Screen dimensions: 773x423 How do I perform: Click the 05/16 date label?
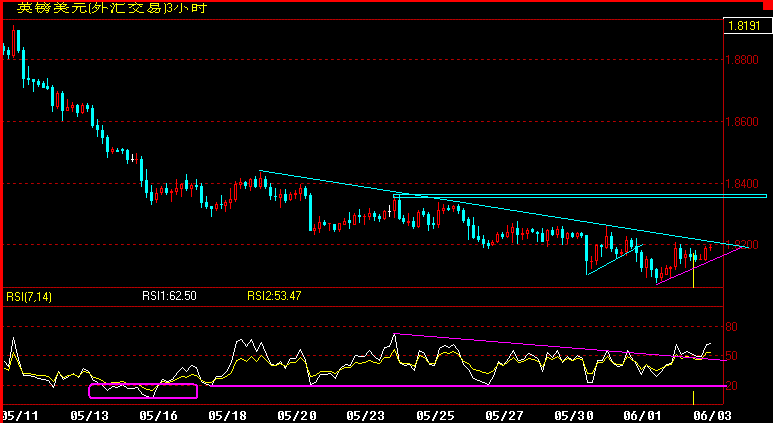[158, 416]
